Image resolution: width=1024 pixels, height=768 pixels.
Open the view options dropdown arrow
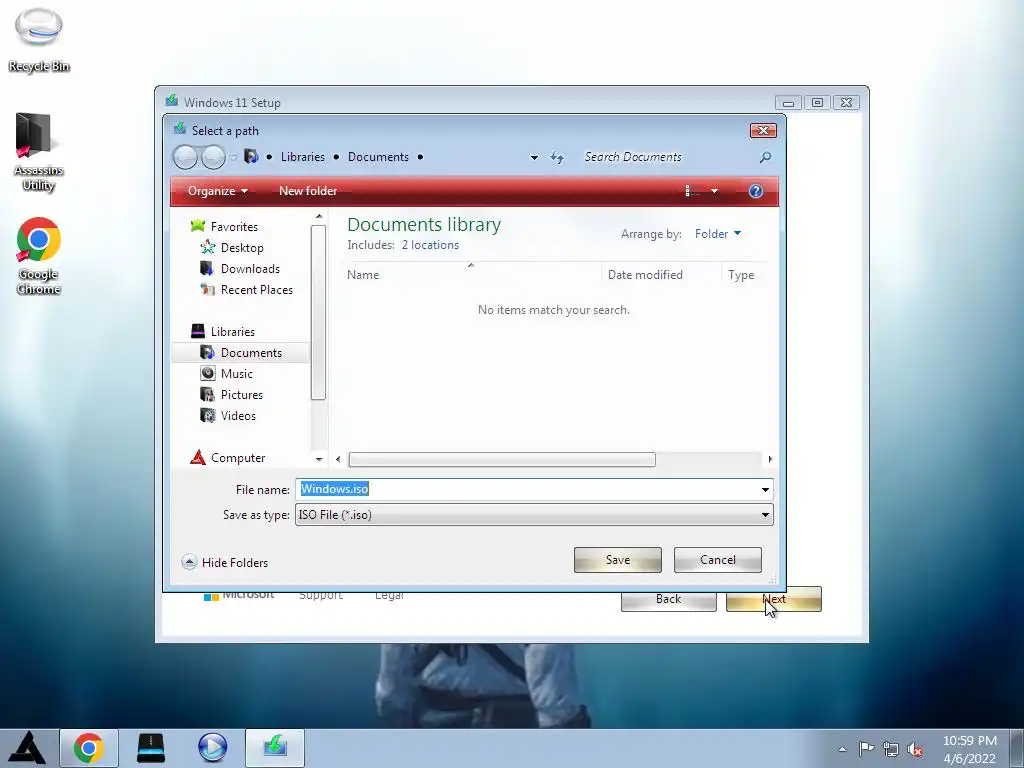click(x=714, y=191)
